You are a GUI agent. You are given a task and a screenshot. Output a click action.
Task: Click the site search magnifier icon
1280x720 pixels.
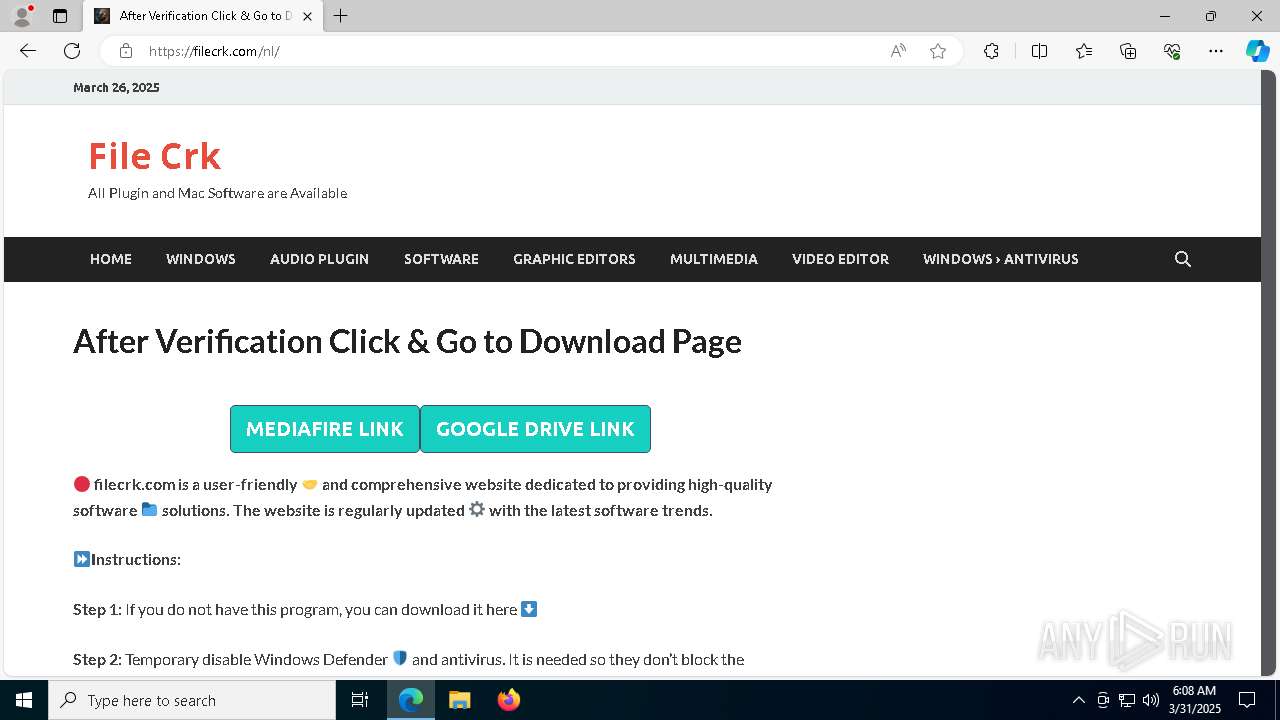point(1183,259)
